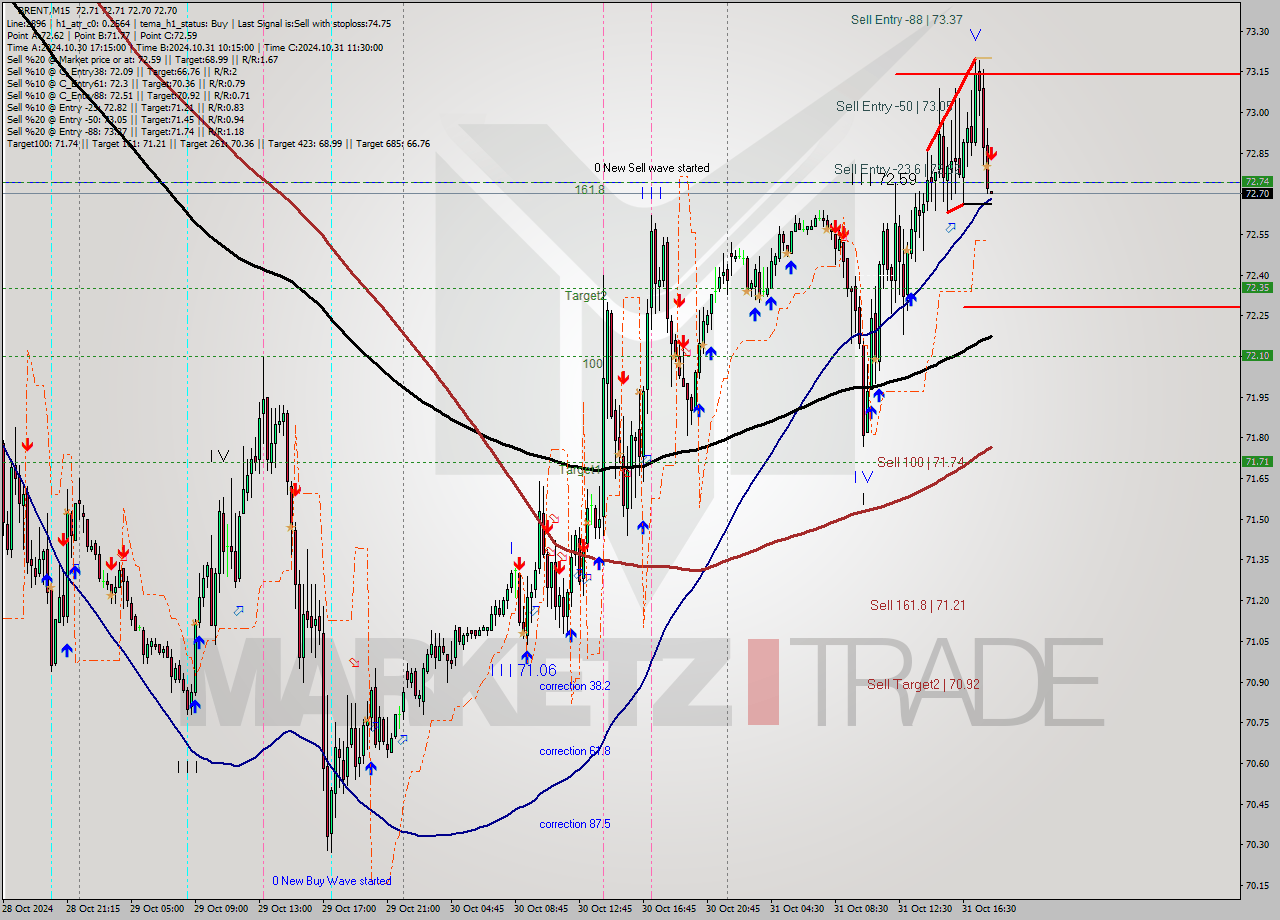Viewport: 1280px width, 920px height.
Task: Click the 'Sell 100 | 71.74' label
Action: tap(921, 462)
